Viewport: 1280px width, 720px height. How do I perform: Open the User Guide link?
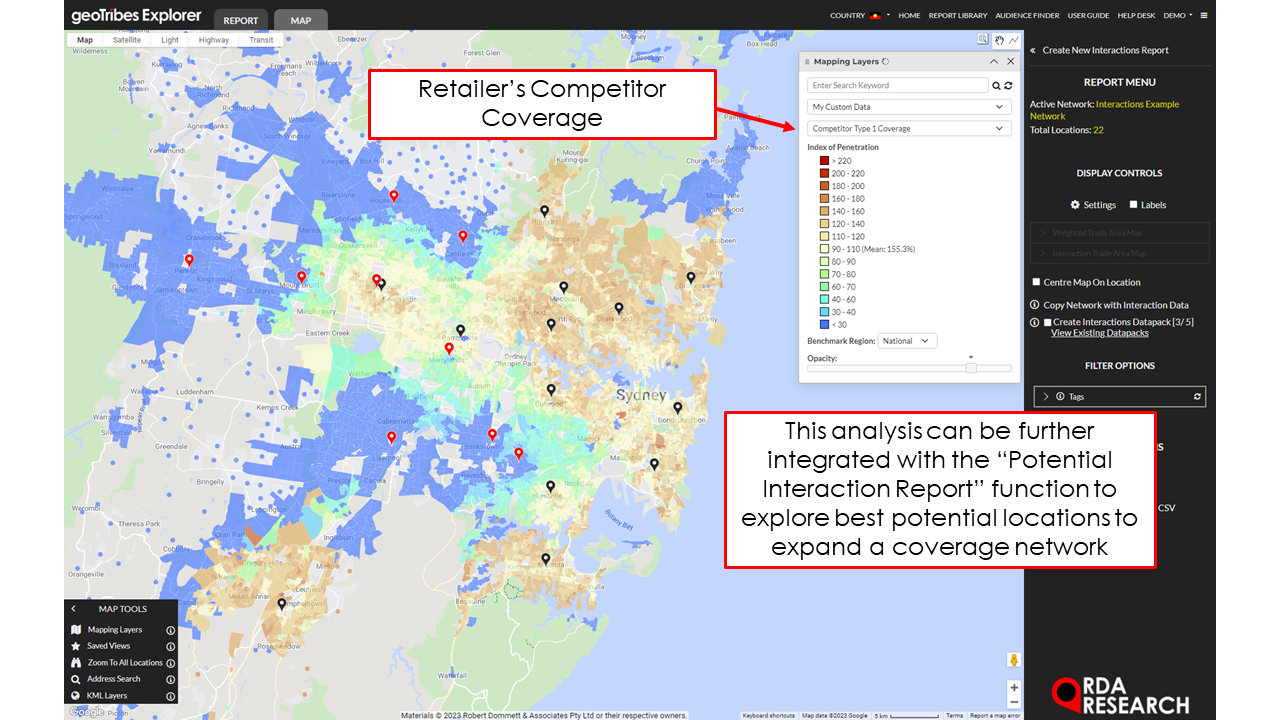click(x=1088, y=16)
